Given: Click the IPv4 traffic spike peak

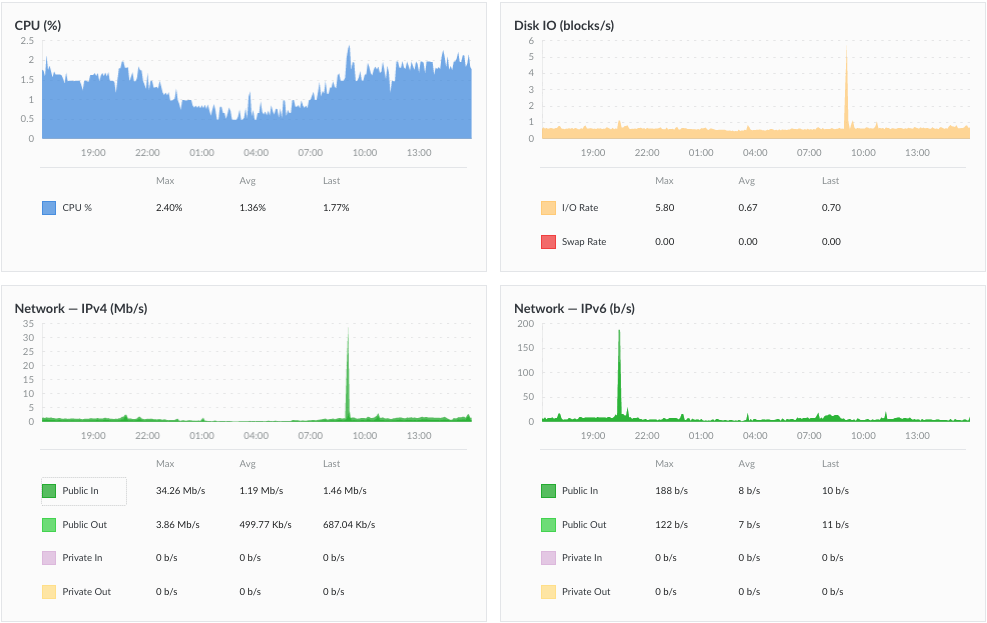Looking at the screenshot, I should [348, 328].
